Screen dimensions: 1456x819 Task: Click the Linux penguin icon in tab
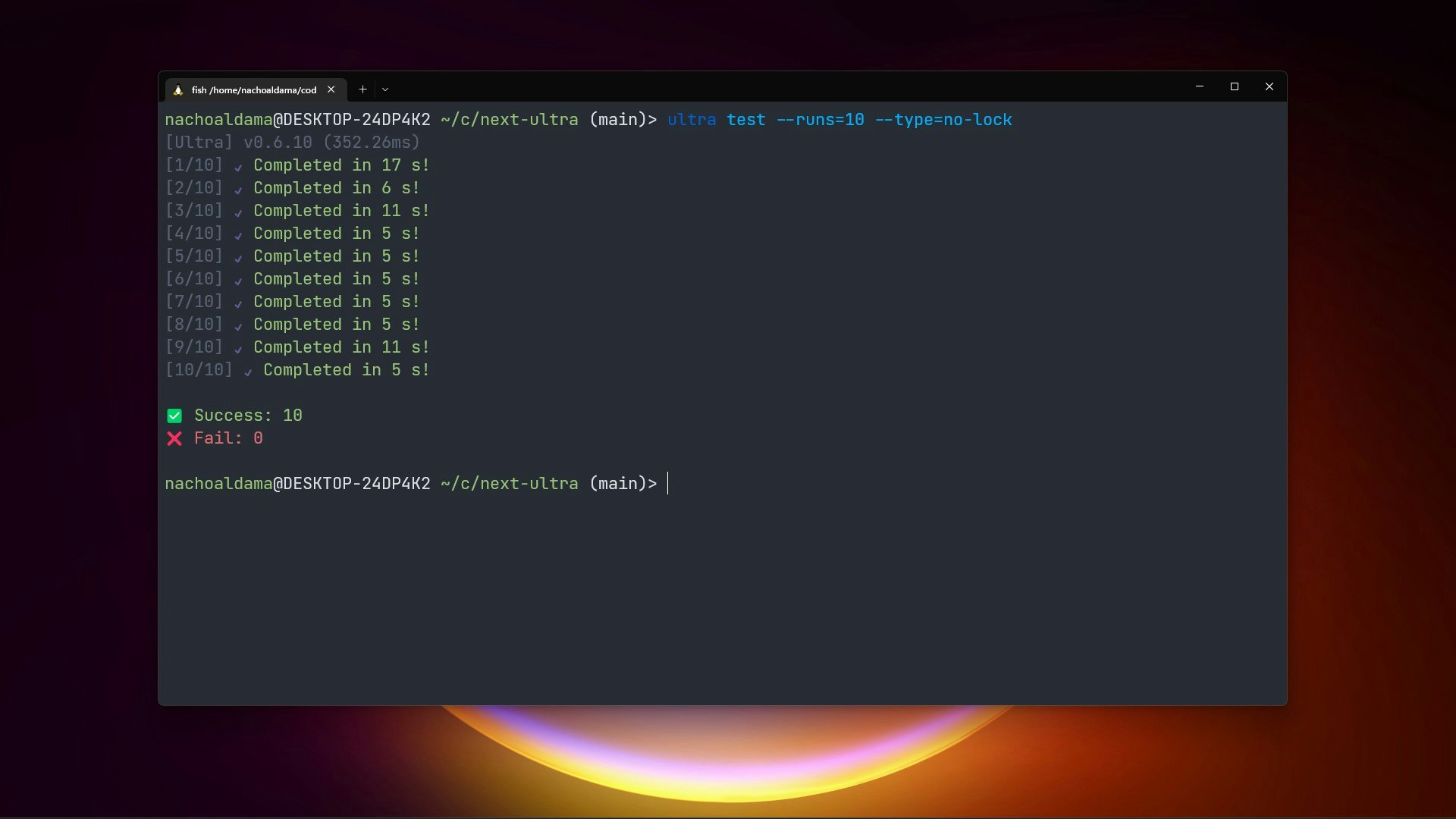pos(178,89)
